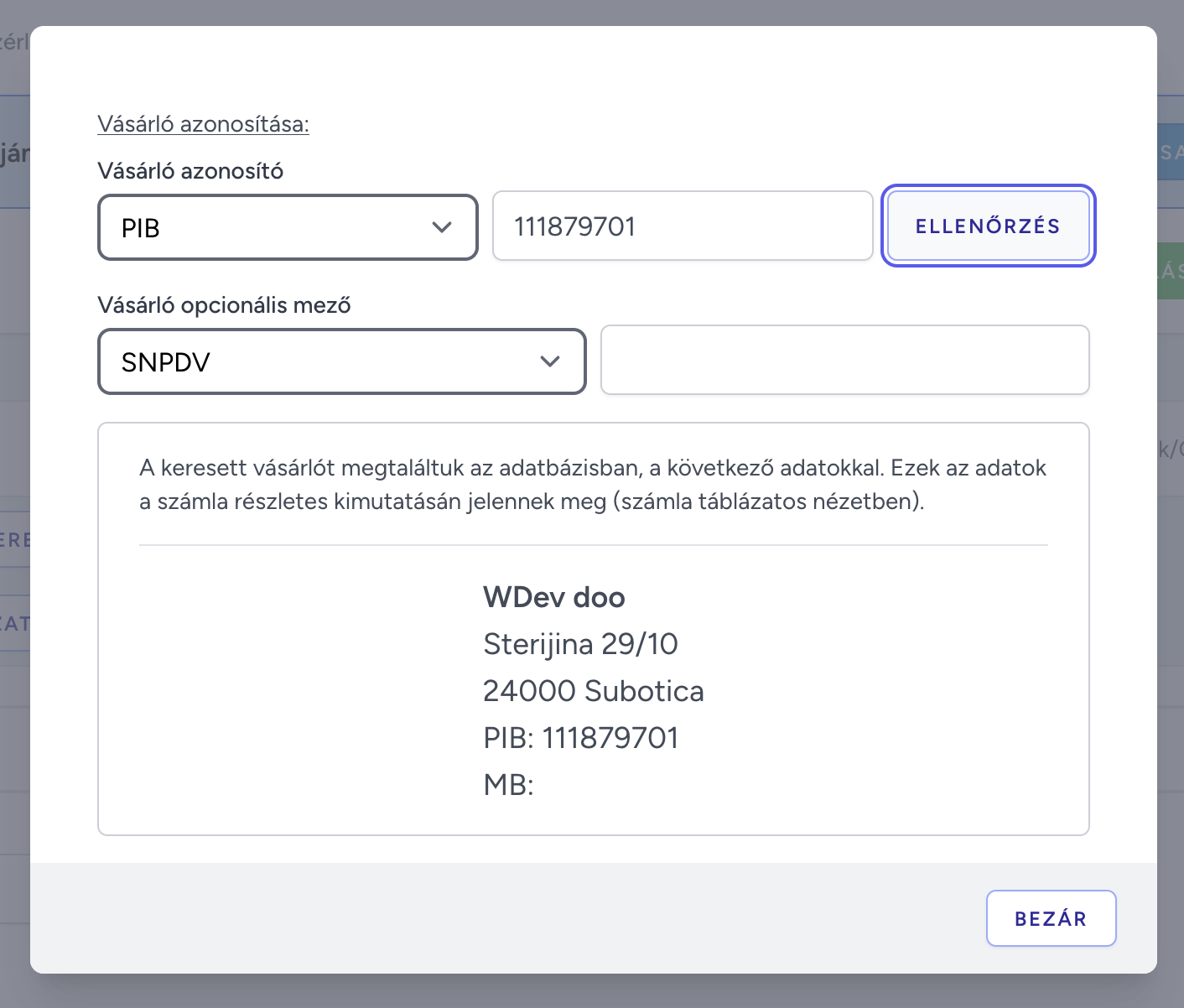Close the dialog with the BEZÁR button
Image resolution: width=1184 pixels, height=1008 pixels.
[x=1051, y=918]
